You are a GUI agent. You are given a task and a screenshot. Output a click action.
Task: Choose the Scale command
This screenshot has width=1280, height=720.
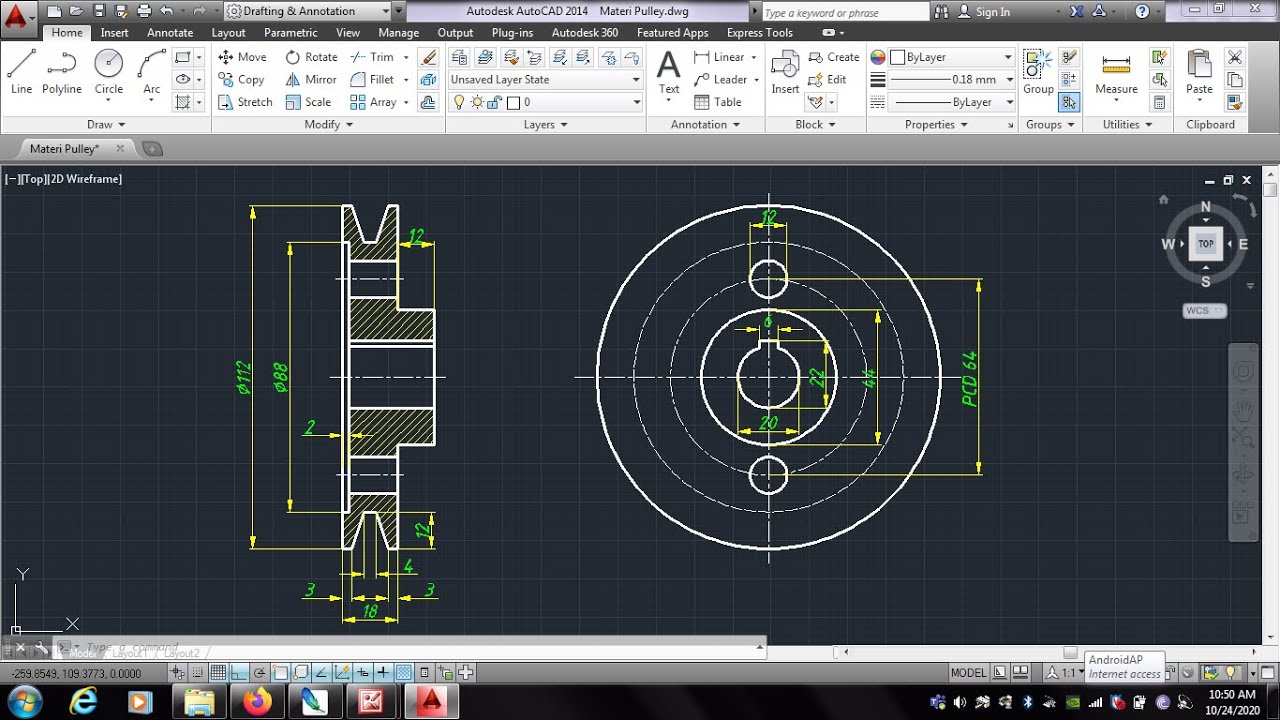click(308, 102)
